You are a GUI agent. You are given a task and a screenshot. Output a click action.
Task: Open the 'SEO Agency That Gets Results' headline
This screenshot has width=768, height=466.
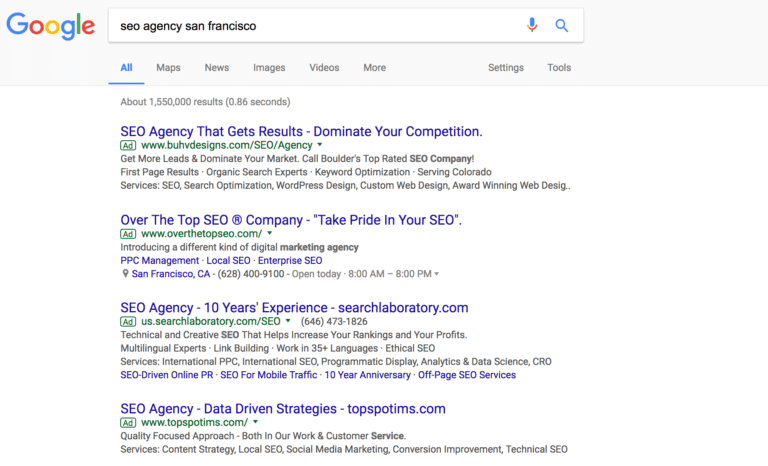pyautogui.click(x=301, y=131)
